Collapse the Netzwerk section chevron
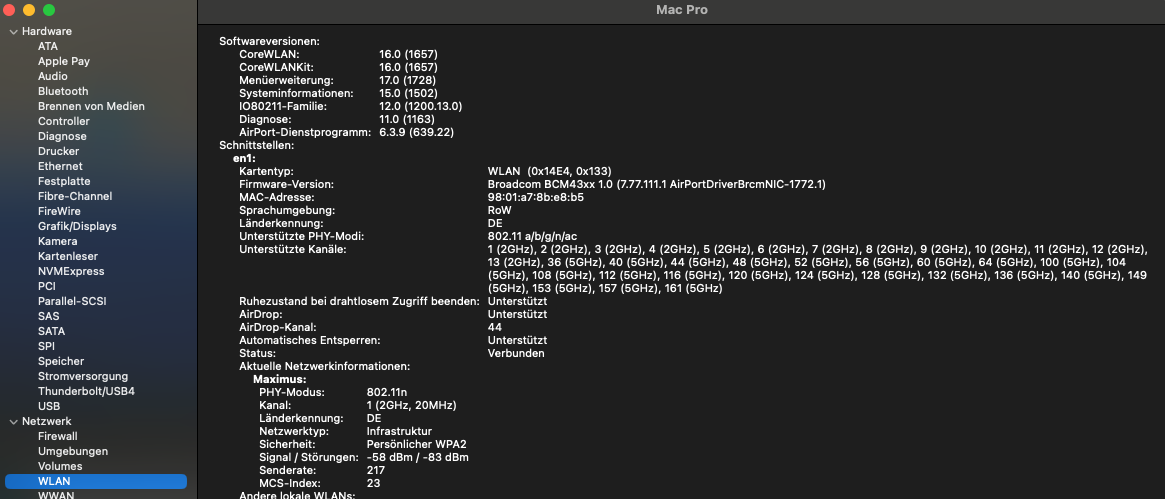The height and width of the screenshot is (499, 1165). (x=13, y=422)
